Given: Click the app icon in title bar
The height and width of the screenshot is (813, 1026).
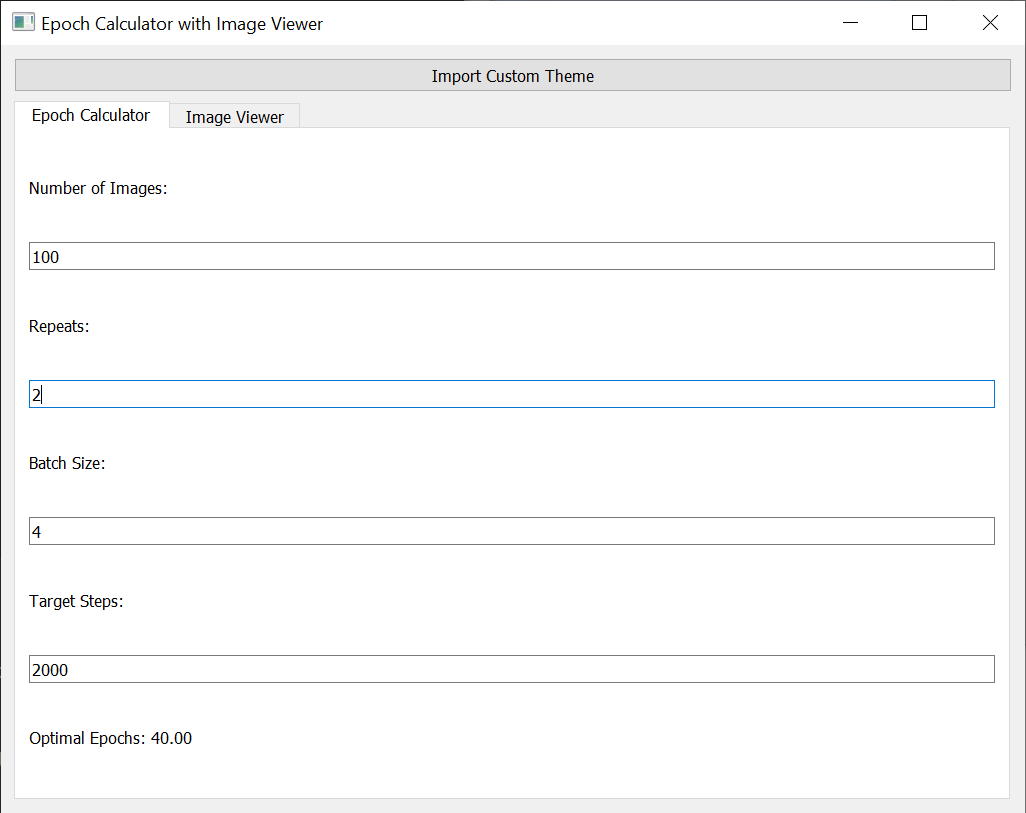Looking at the screenshot, I should pos(23,22).
